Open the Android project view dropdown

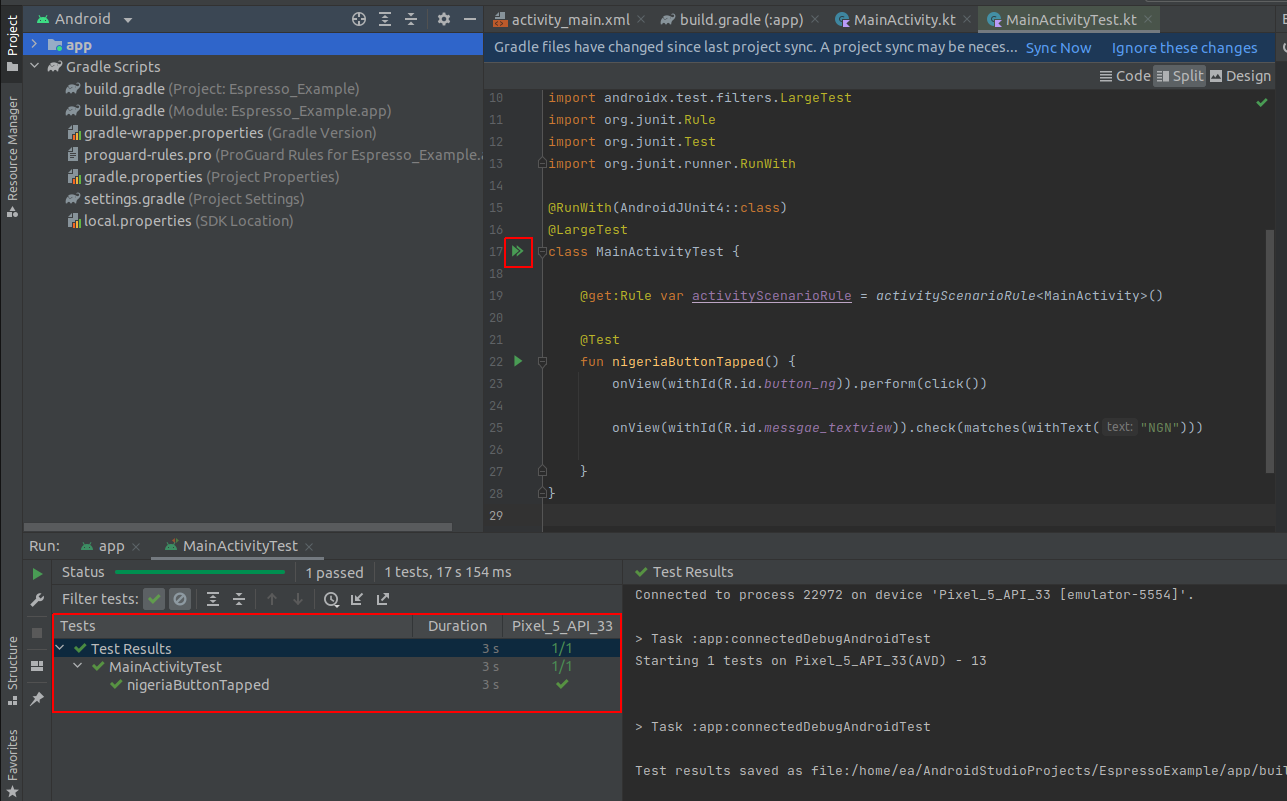pyautogui.click(x=128, y=19)
